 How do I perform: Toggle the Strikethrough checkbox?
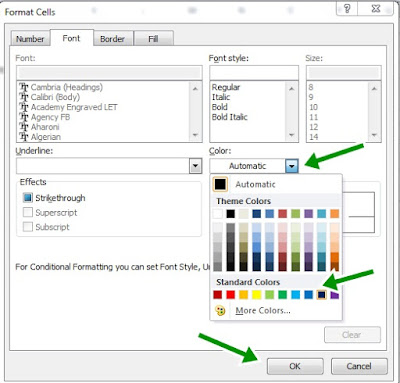28,198
